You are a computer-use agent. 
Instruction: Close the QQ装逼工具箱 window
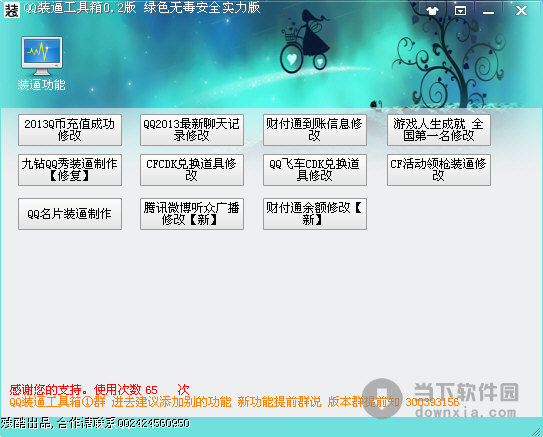pyautogui.click(x=521, y=11)
